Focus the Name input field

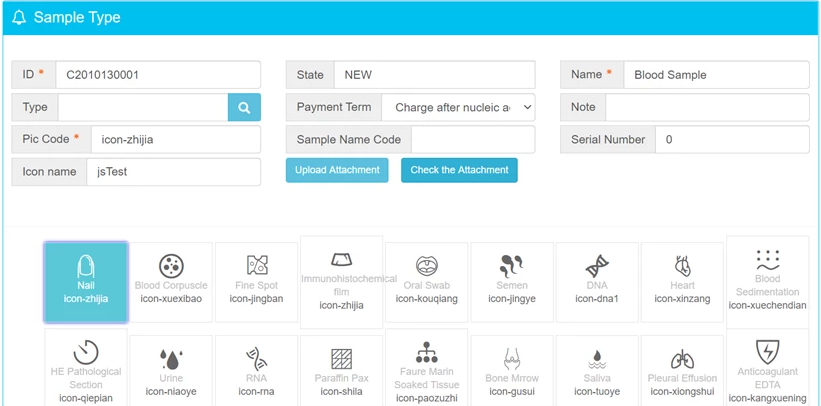point(715,75)
